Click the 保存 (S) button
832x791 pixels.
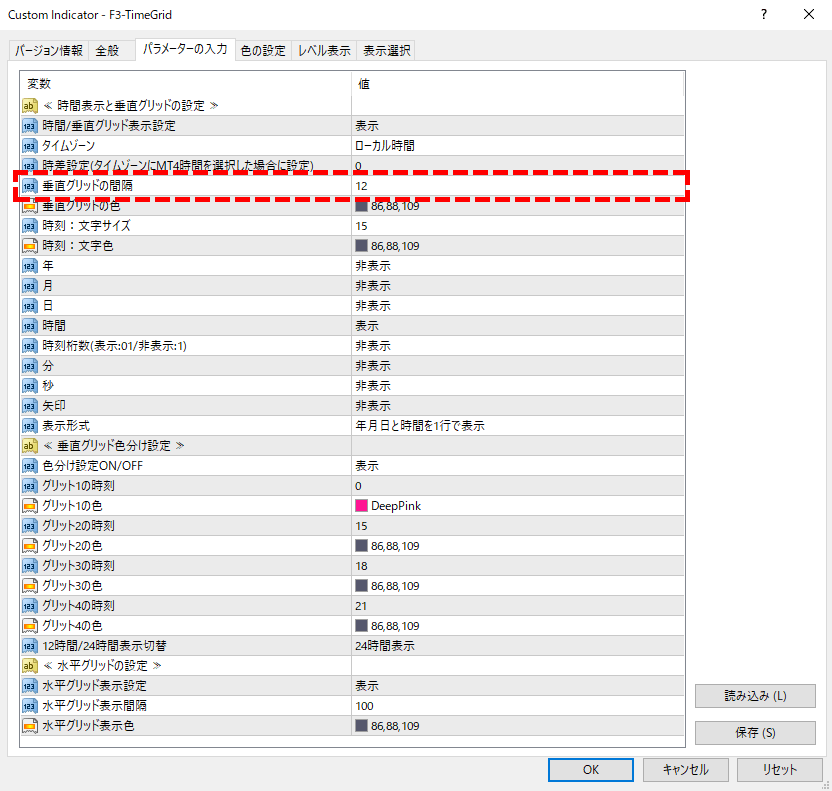(x=755, y=732)
